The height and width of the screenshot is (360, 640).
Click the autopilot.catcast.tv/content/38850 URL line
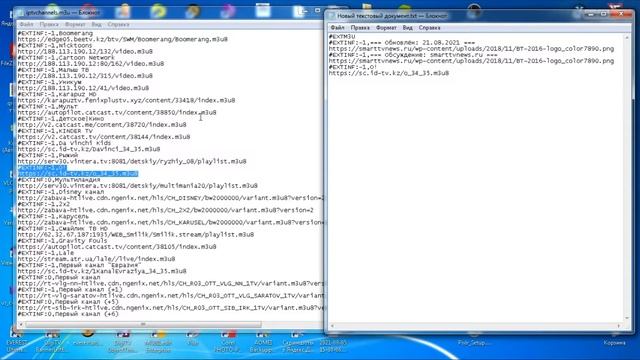coord(117,112)
